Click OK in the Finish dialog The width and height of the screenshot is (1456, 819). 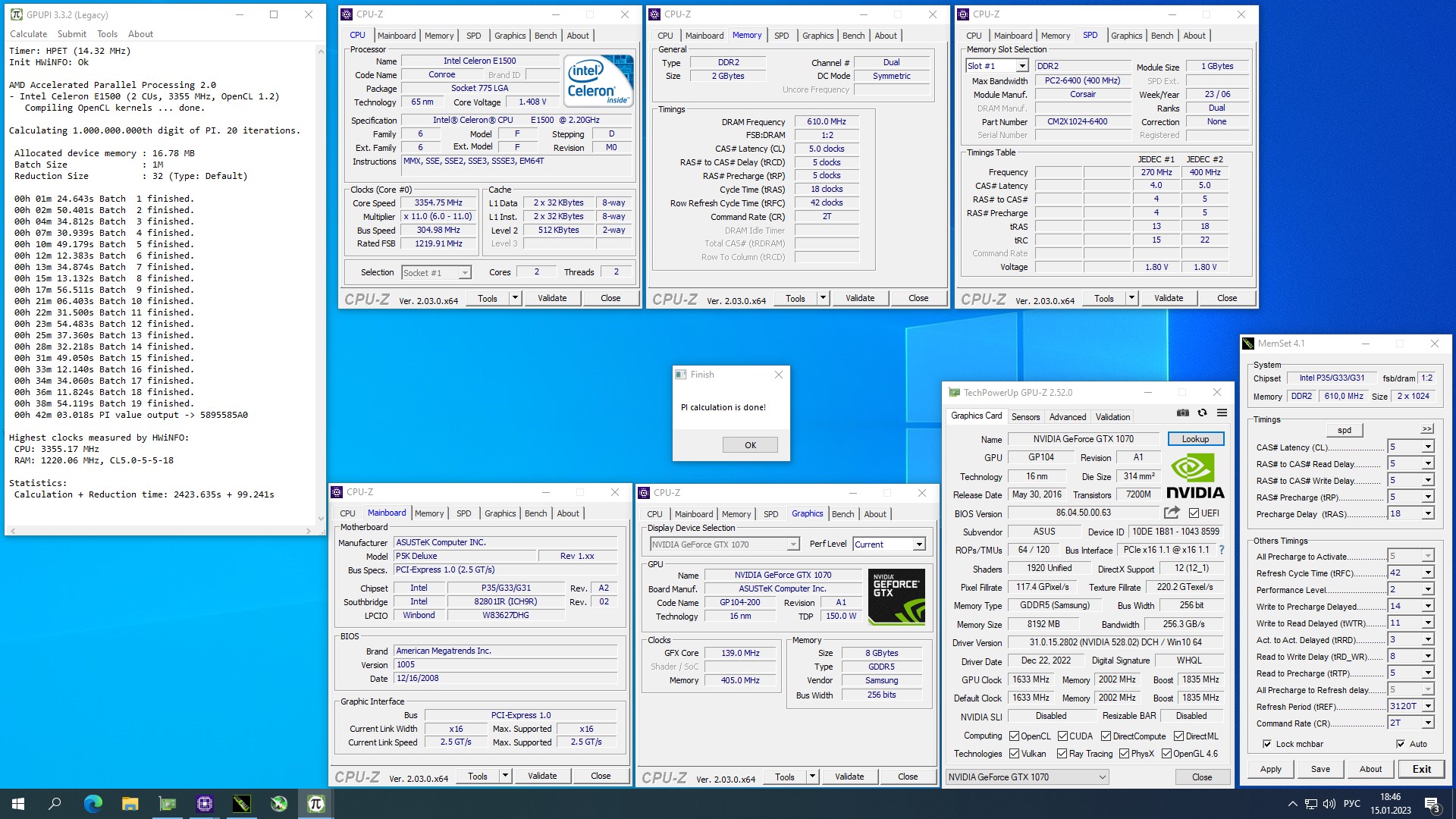click(750, 445)
